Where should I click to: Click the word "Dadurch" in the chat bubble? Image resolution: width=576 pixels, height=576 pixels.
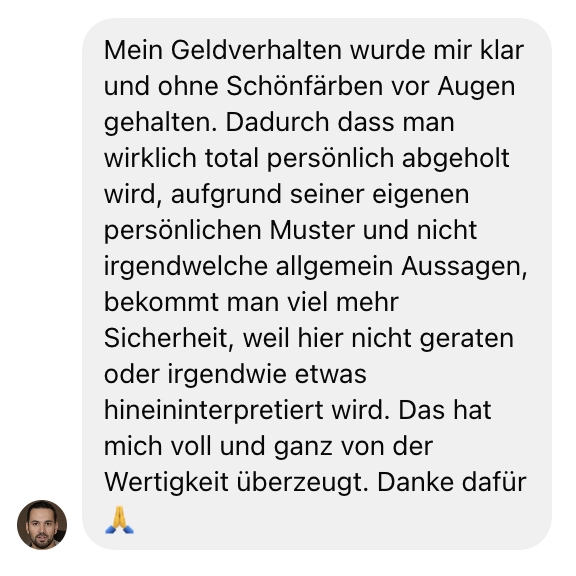pos(277,122)
